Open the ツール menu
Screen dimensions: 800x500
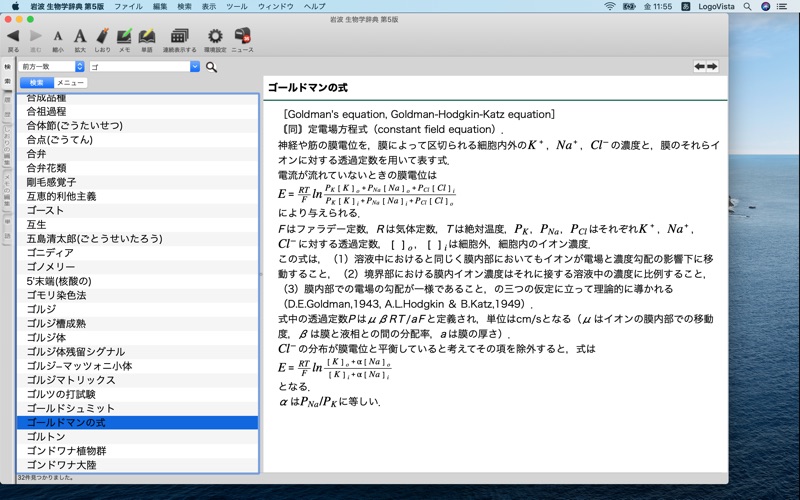click(x=237, y=6)
